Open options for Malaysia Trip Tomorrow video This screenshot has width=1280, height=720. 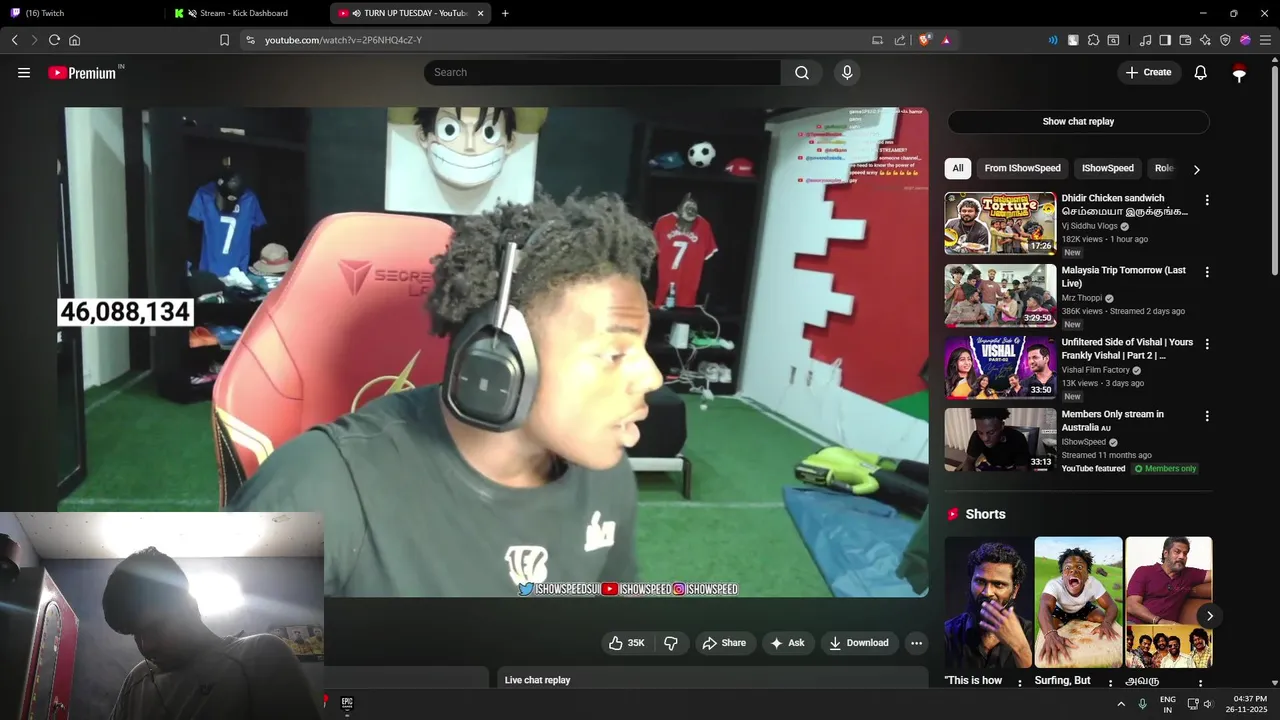pyautogui.click(x=1207, y=272)
